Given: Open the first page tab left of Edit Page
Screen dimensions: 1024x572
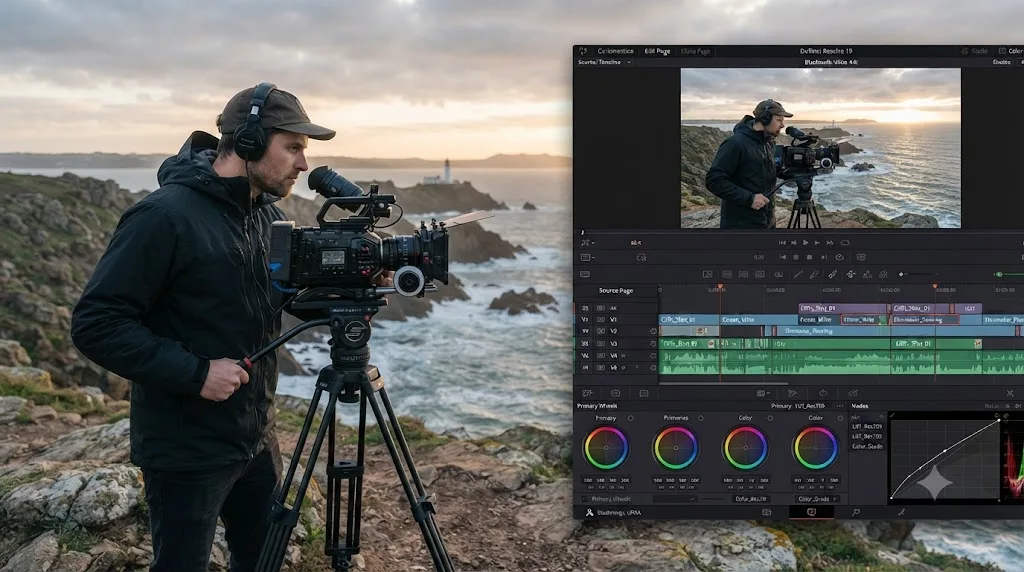Looking at the screenshot, I should [615, 51].
